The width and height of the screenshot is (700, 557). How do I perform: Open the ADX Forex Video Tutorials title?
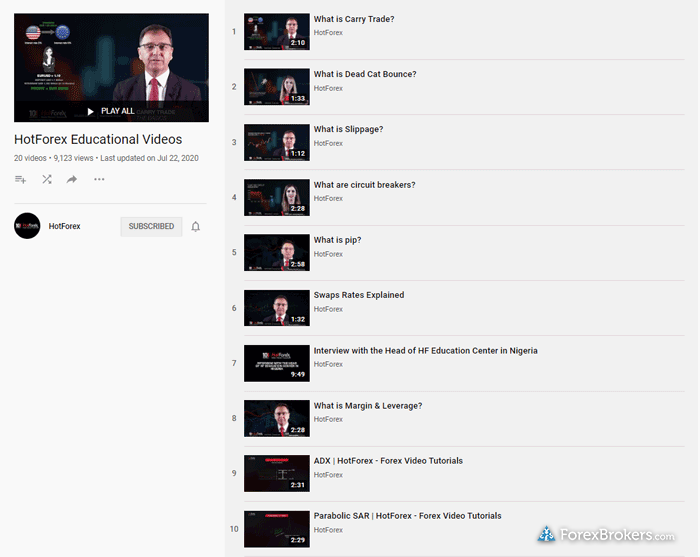coord(388,461)
